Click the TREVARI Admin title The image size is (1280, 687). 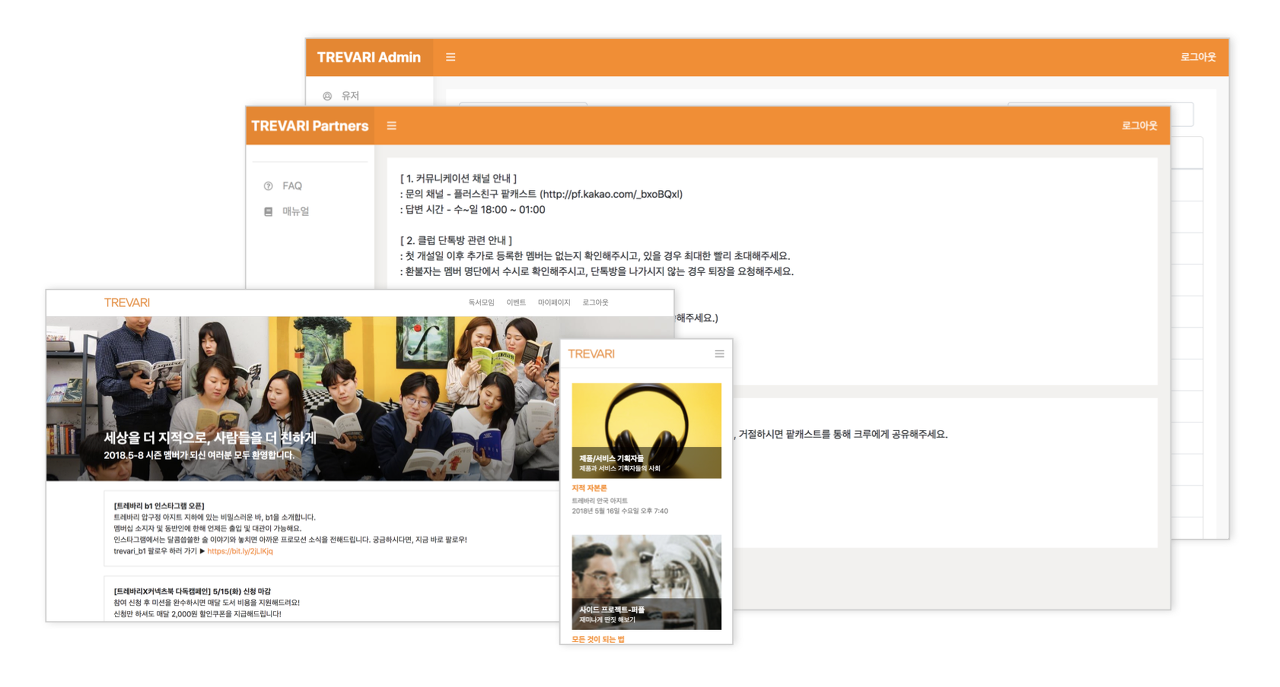click(x=369, y=57)
